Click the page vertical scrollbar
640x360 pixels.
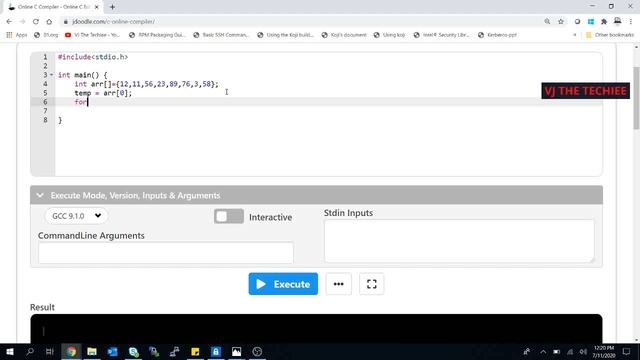tap(636, 98)
